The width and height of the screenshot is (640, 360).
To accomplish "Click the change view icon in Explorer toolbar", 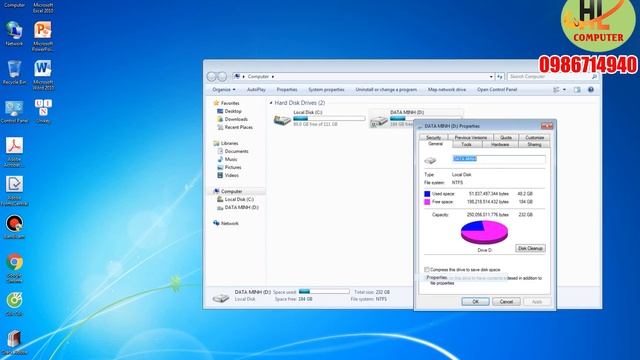I will (556, 89).
